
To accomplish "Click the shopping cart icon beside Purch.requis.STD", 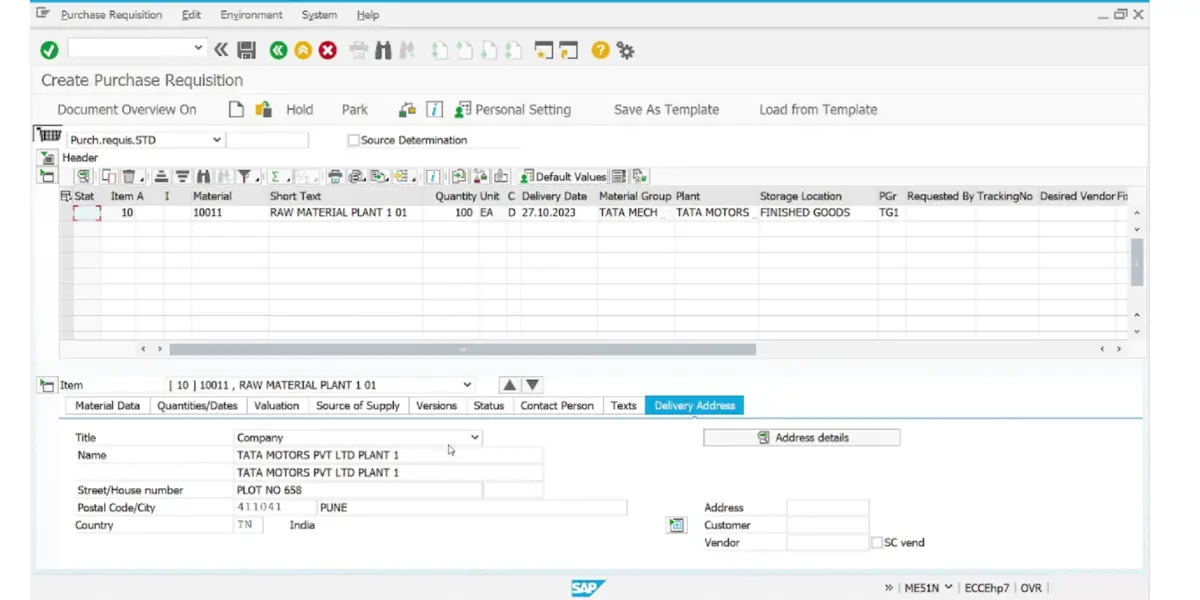I will [48, 135].
